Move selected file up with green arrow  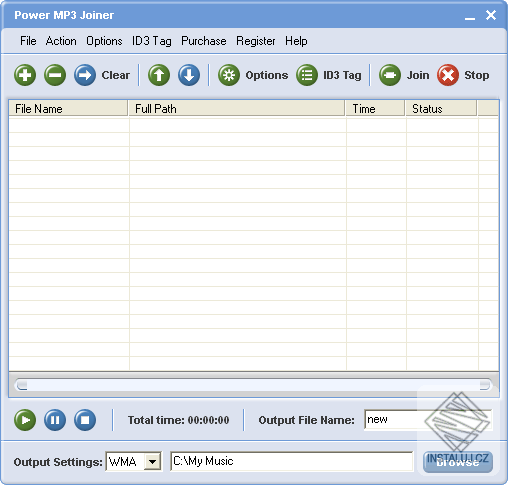tap(159, 75)
